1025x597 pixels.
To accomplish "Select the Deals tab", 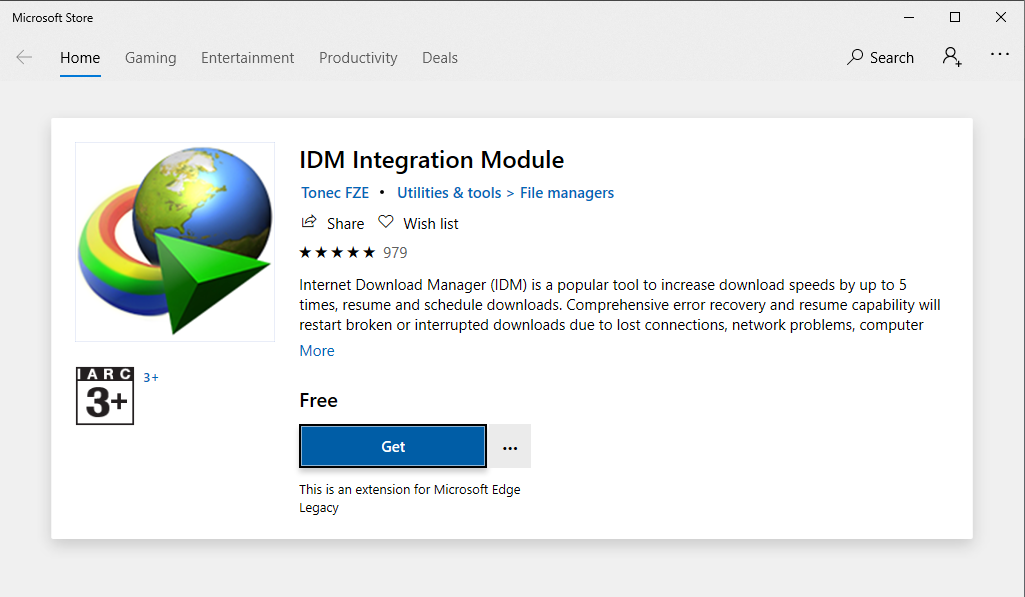I will click(440, 58).
